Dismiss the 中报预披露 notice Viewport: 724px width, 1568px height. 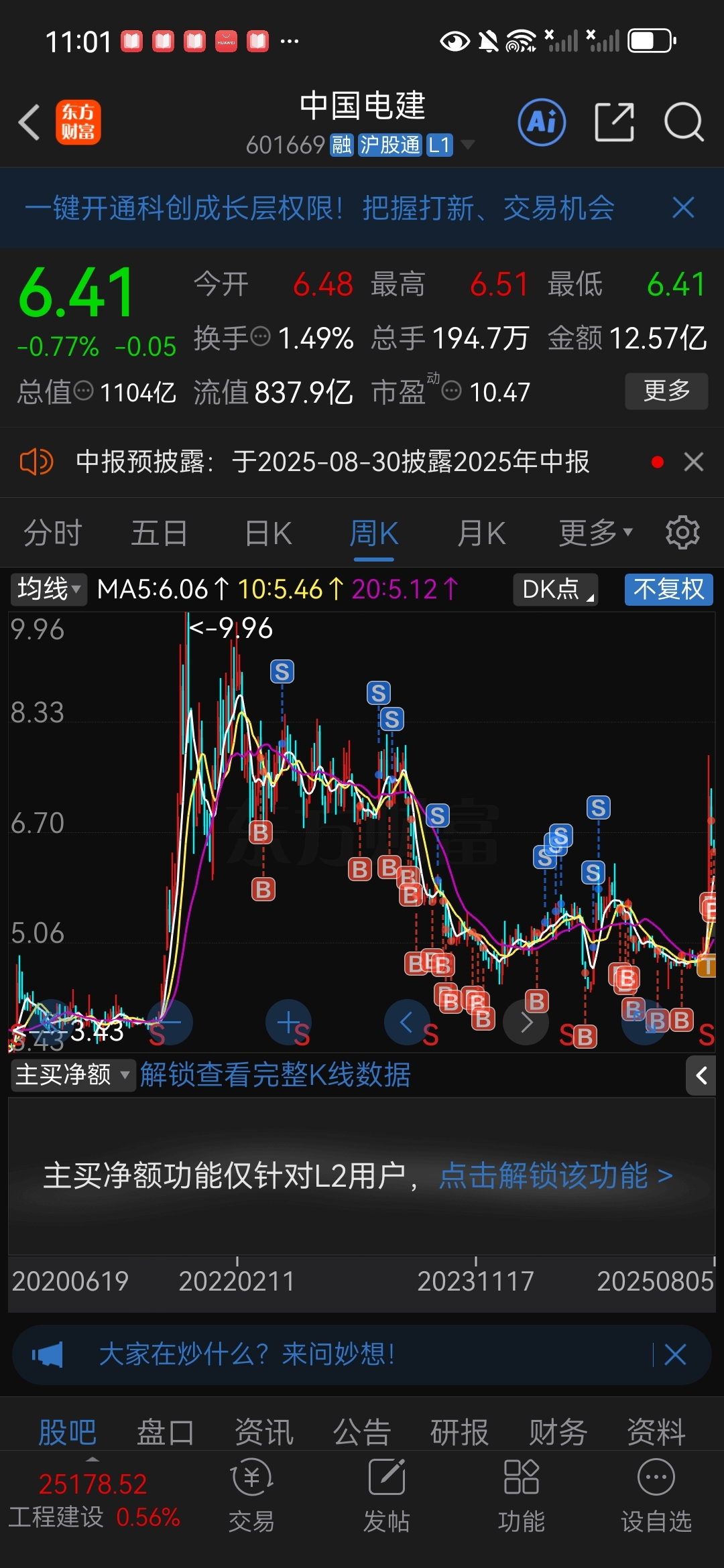click(x=694, y=462)
